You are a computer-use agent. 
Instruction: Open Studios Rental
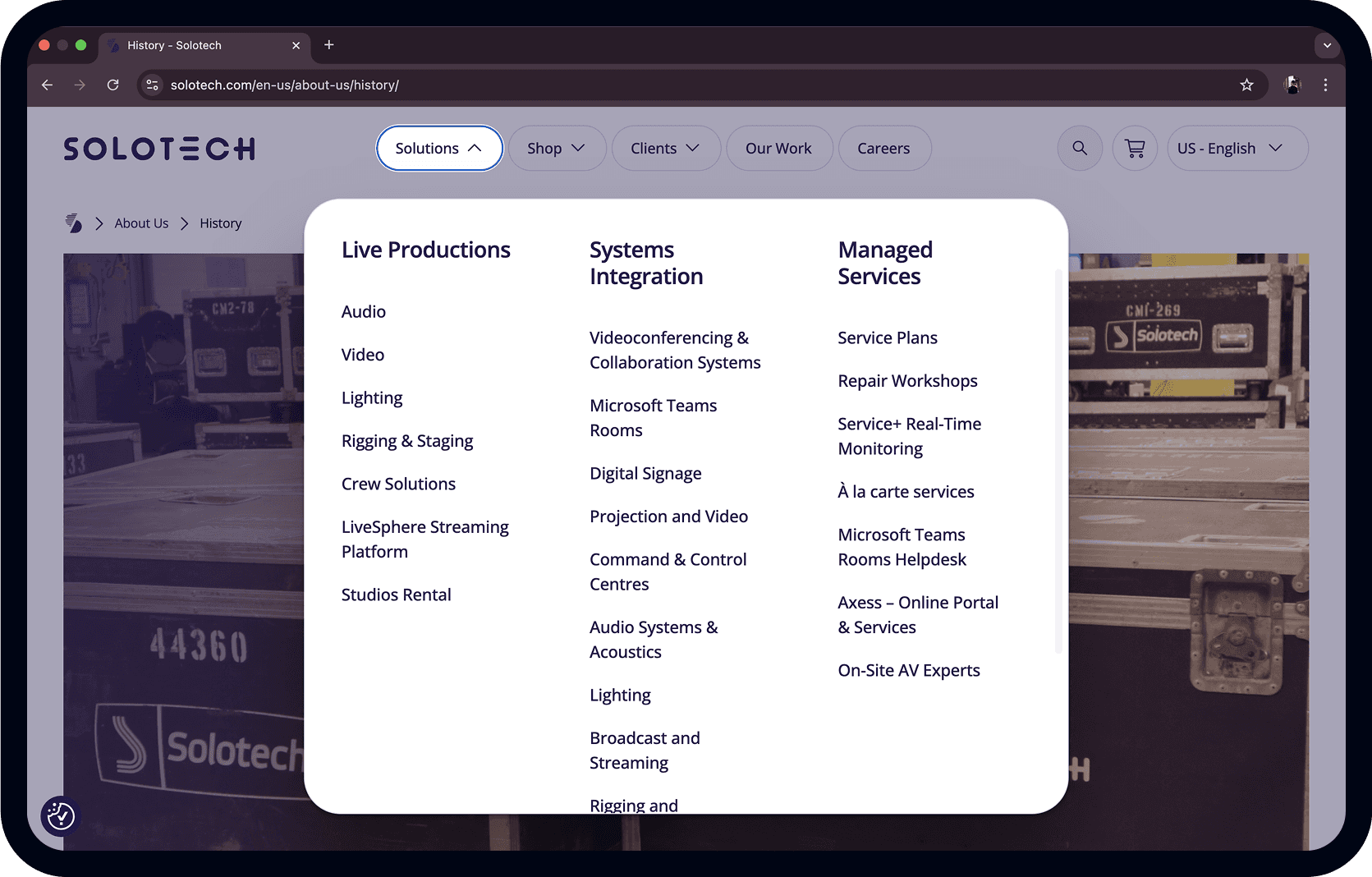point(397,595)
